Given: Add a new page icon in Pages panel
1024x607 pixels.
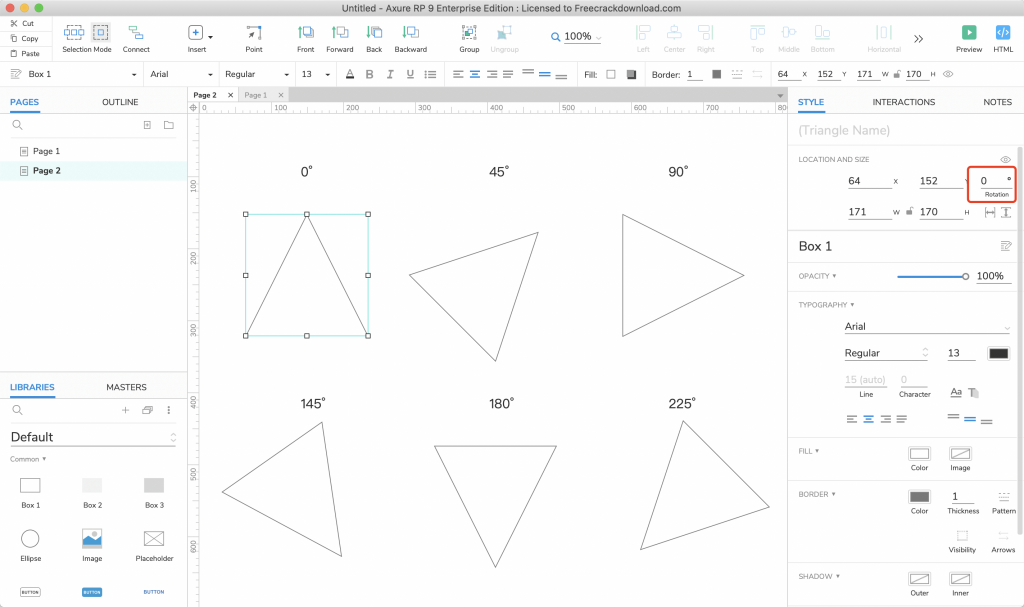Looking at the screenshot, I should pyautogui.click(x=147, y=125).
